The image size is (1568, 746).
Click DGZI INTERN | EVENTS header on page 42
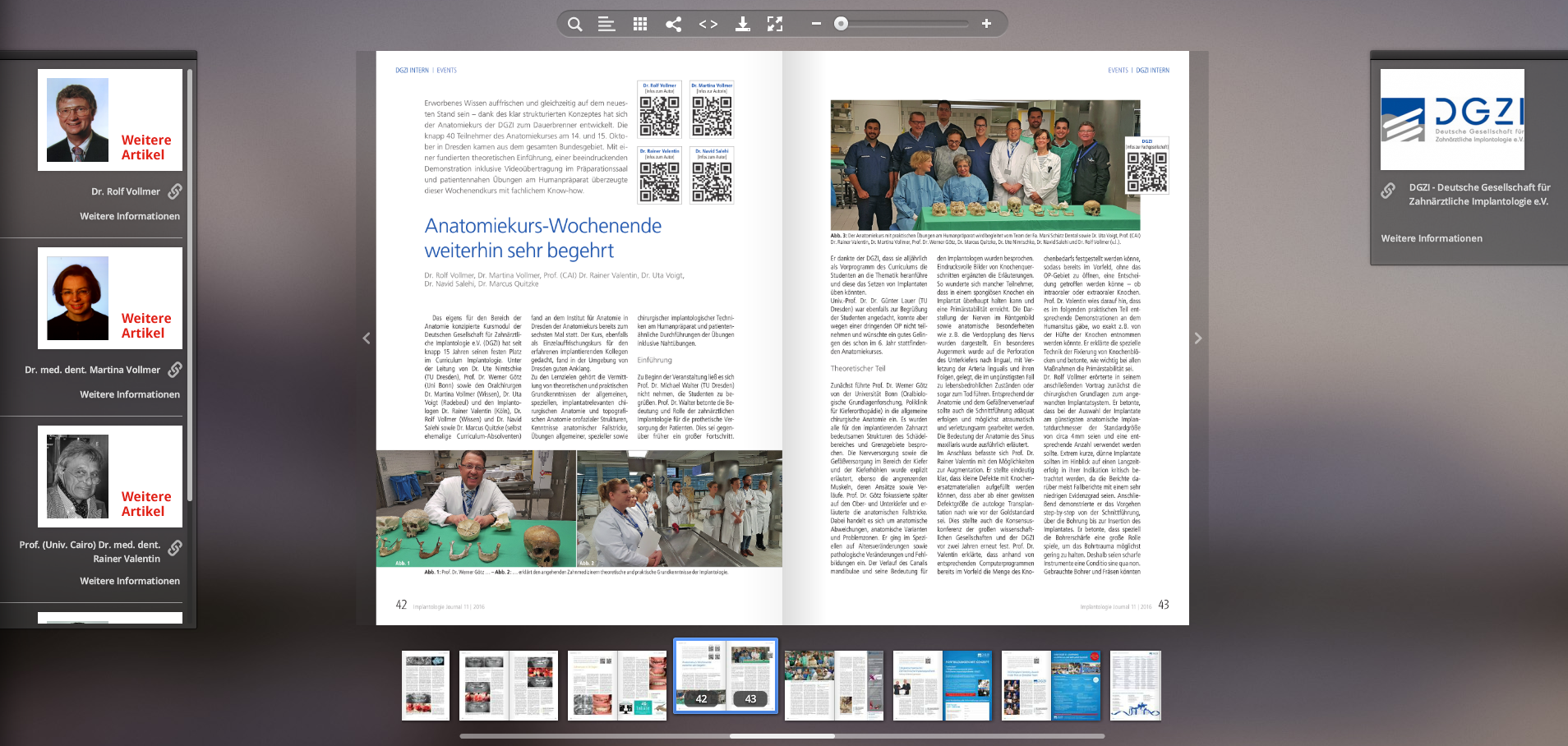[426, 71]
